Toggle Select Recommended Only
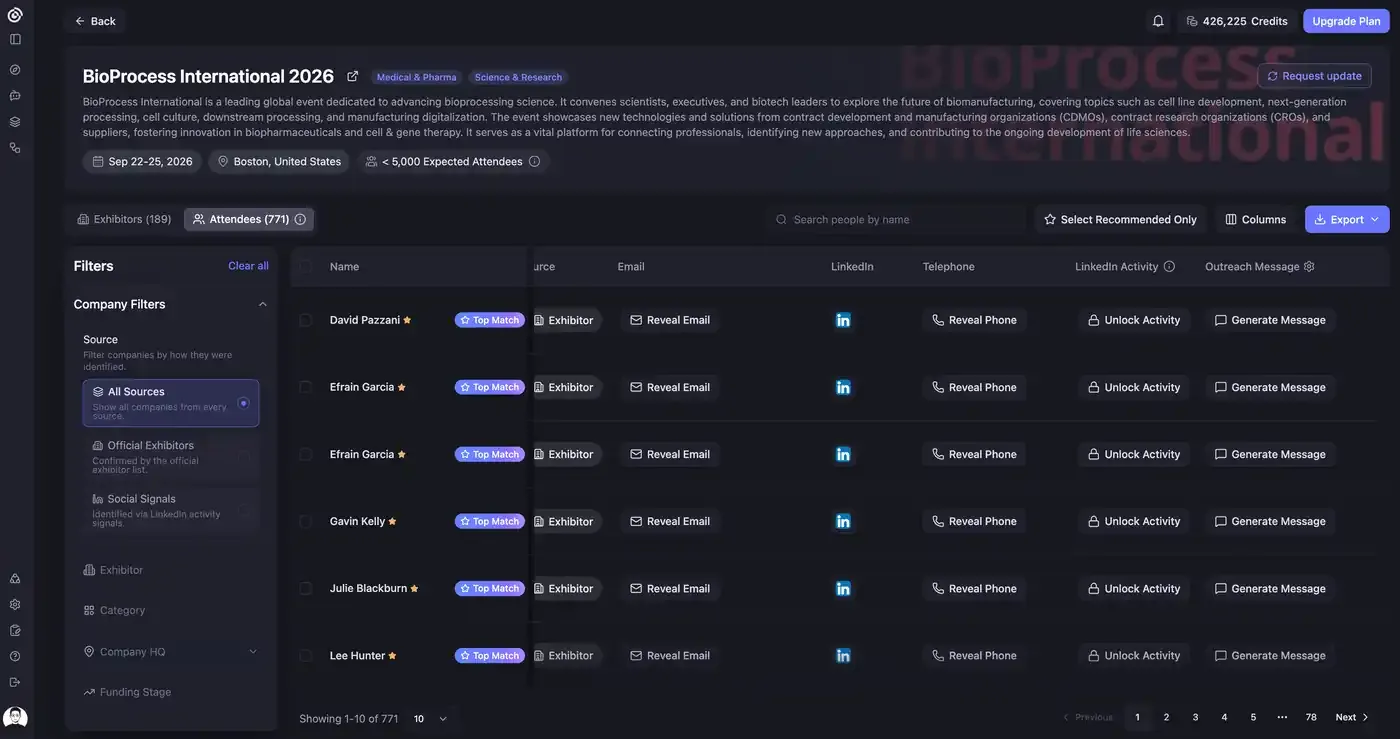 [x=1120, y=219]
